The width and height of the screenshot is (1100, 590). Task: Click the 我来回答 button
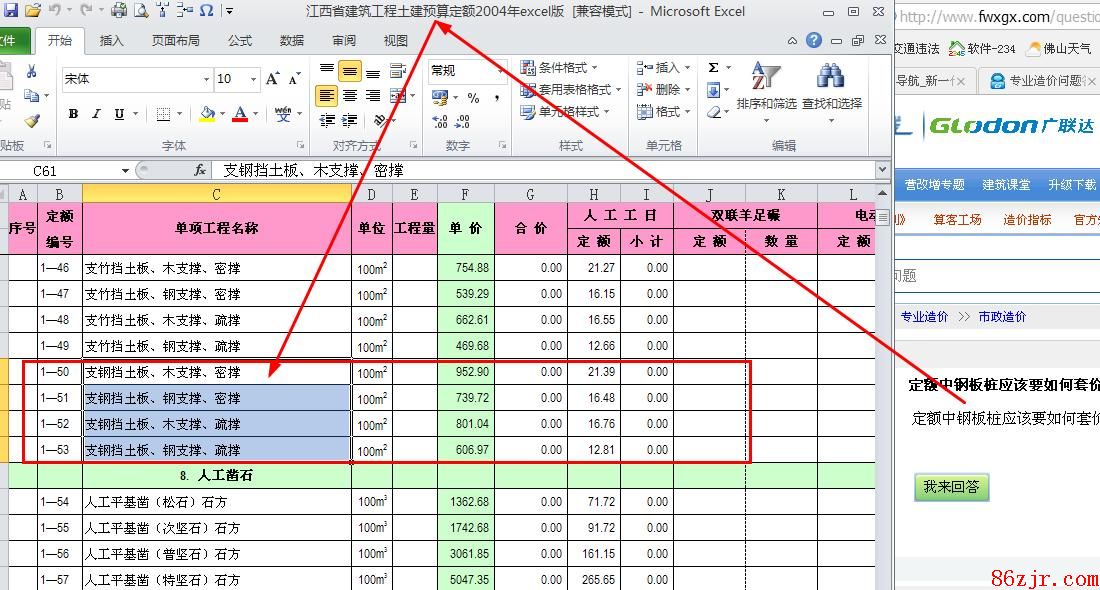pyautogui.click(x=951, y=487)
